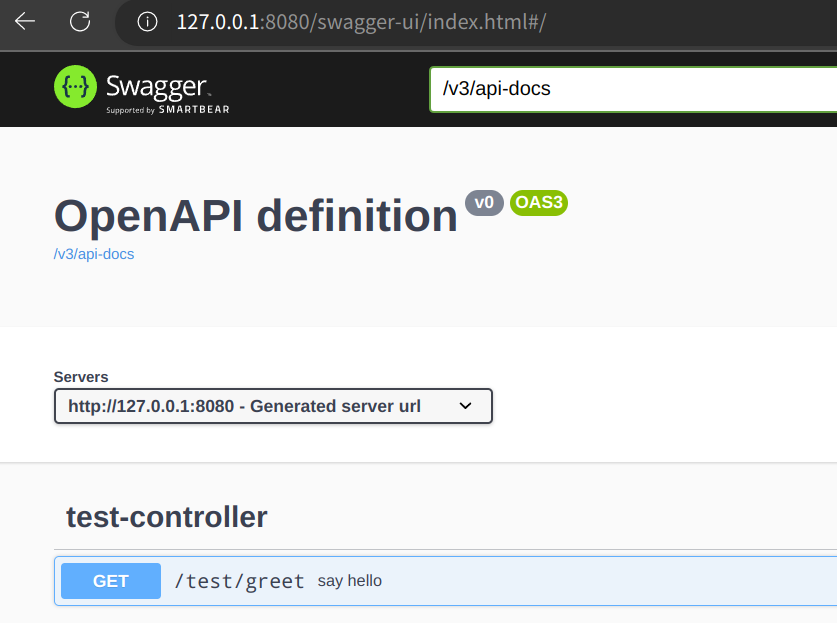837x623 pixels.
Task: Click the Servers label
Action: click(81, 377)
